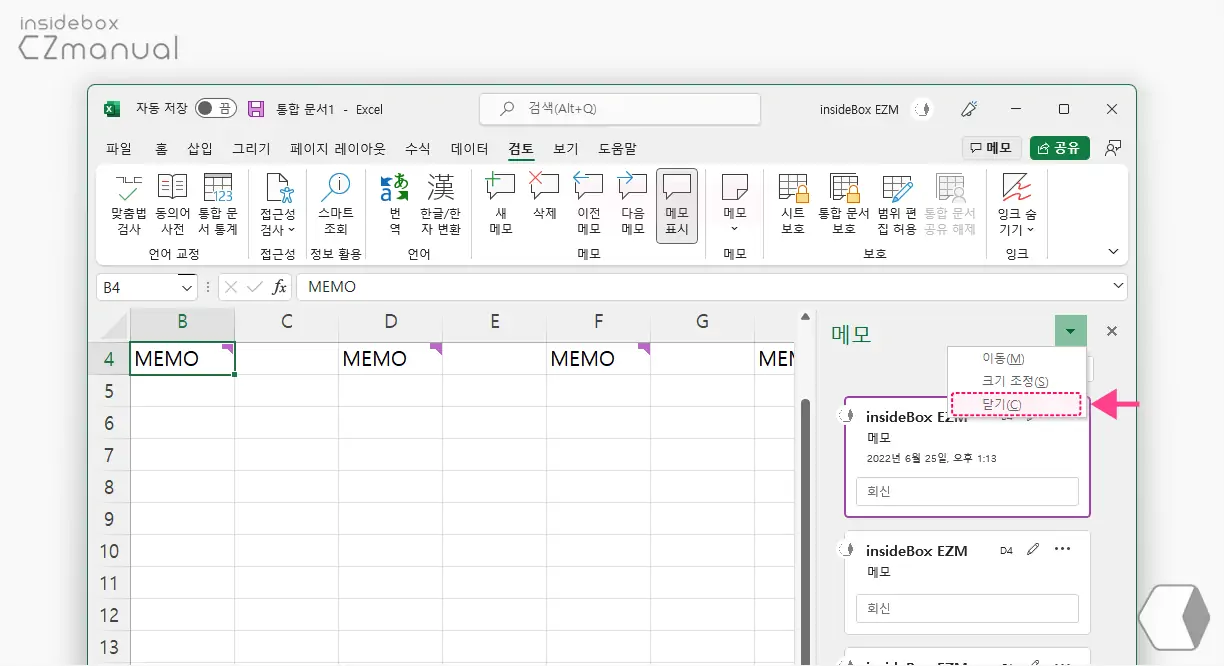Select cell D4 containing MEMO
The height and width of the screenshot is (666, 1224).
tap(390, 359)
